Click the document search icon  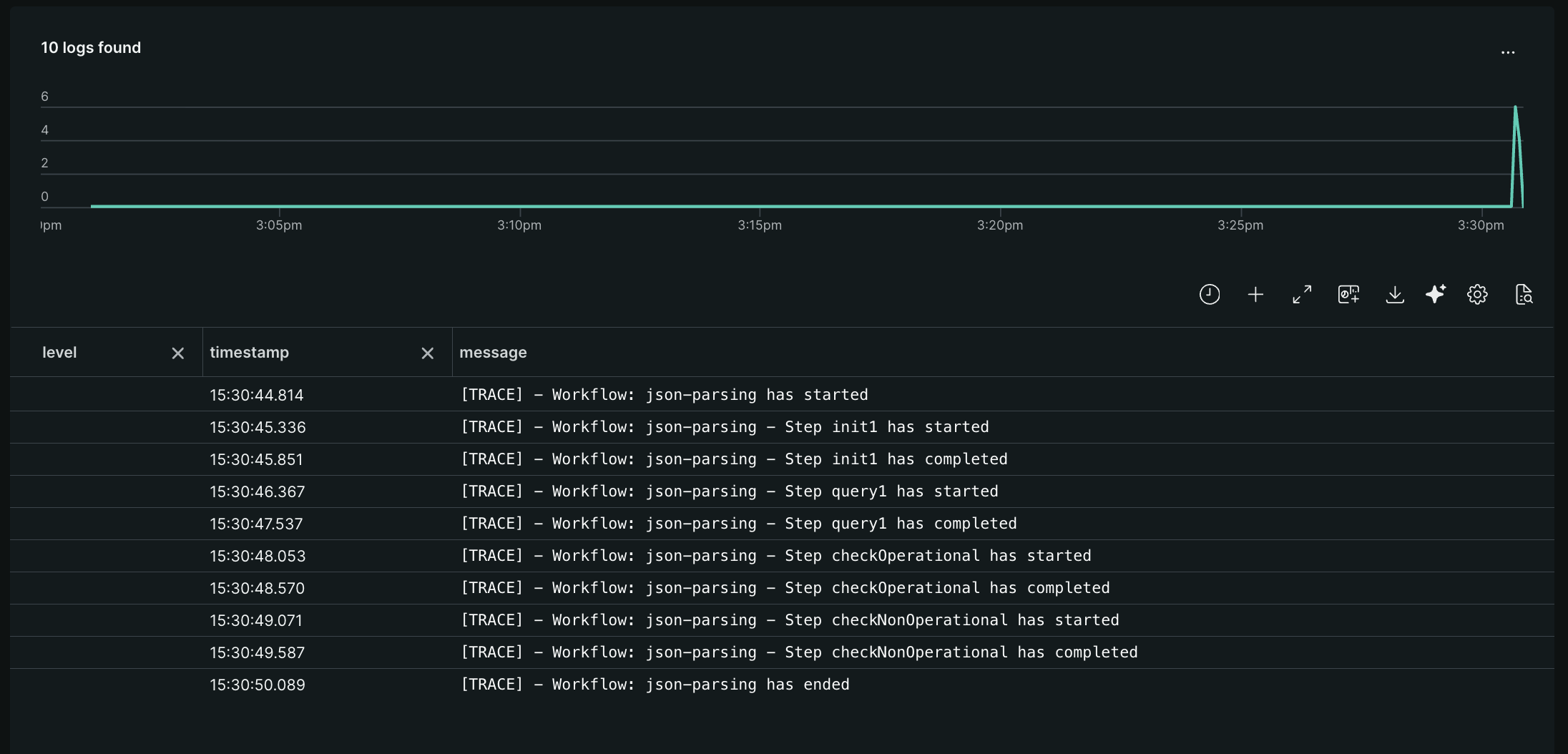click(x=1524, y=294)
